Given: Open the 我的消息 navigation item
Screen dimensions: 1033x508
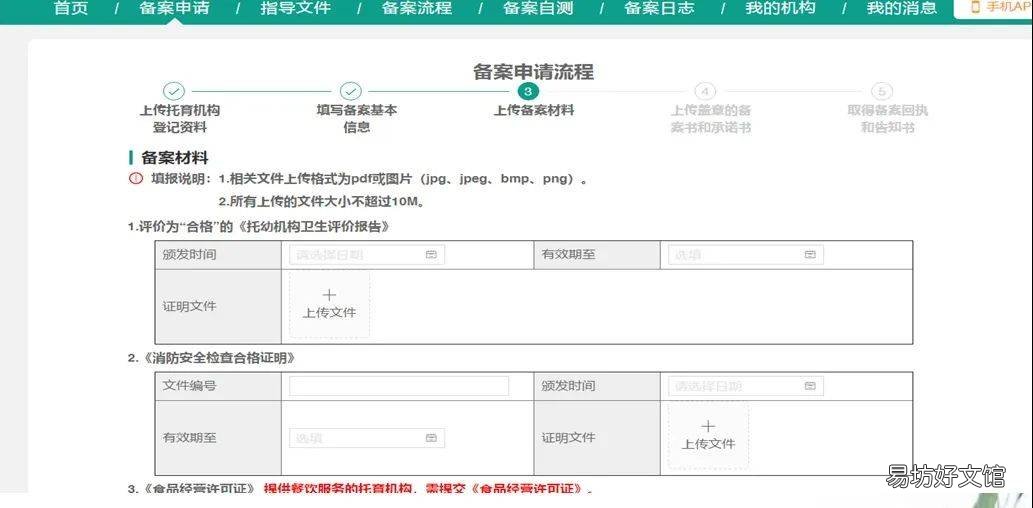Looking at the screenshot, I should pyautogui.click(x=901, y=9).
